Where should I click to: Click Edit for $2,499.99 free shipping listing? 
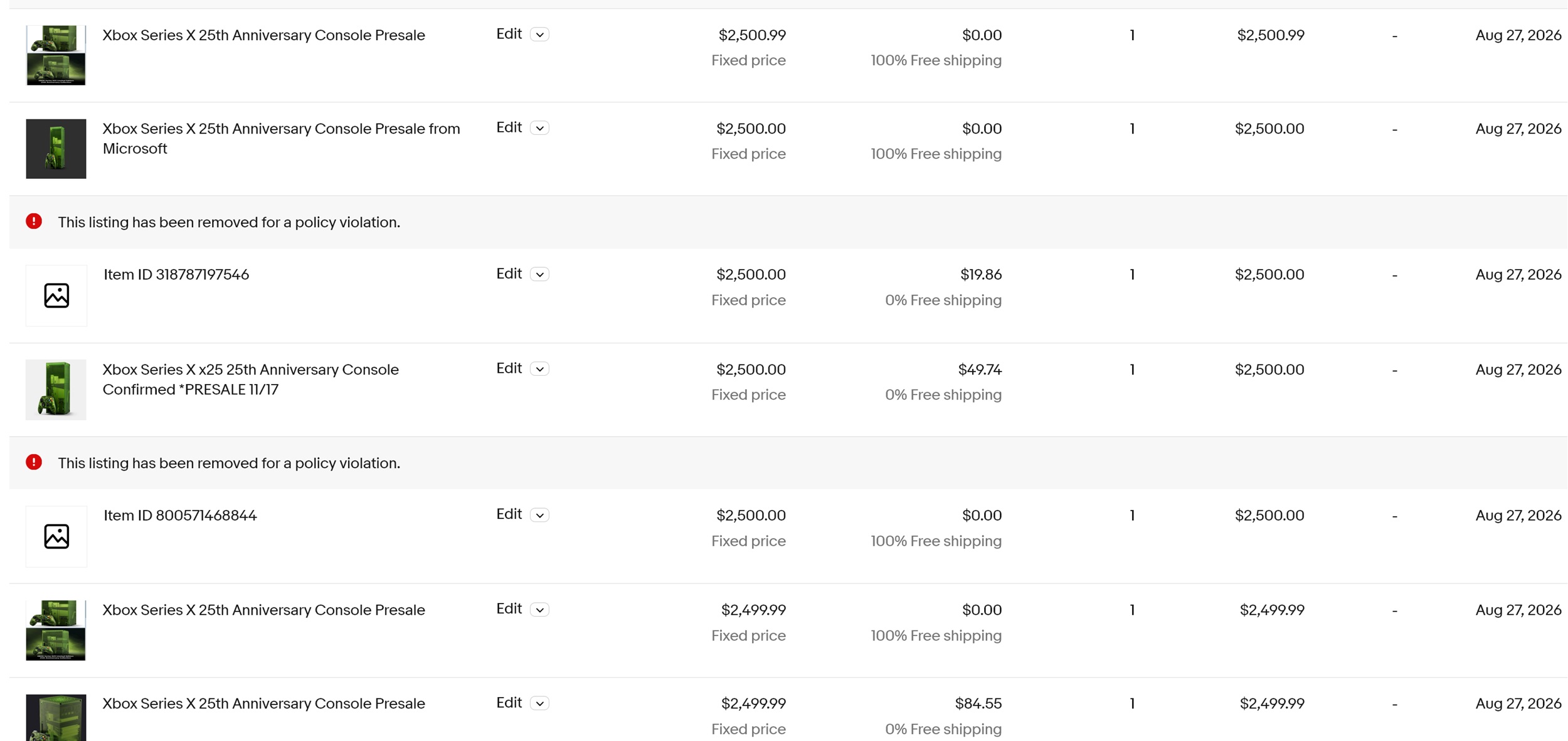(x=509, y=609)
